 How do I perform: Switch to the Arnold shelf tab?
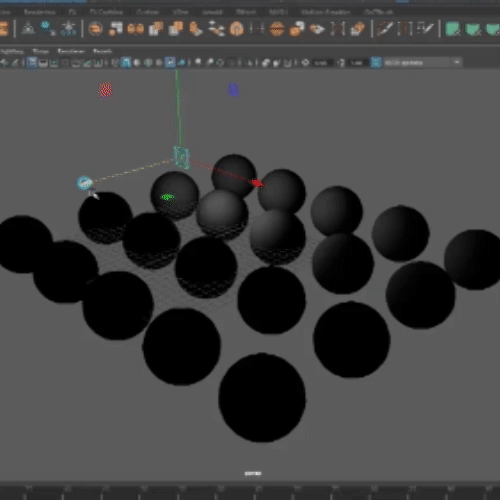[212, 12]
